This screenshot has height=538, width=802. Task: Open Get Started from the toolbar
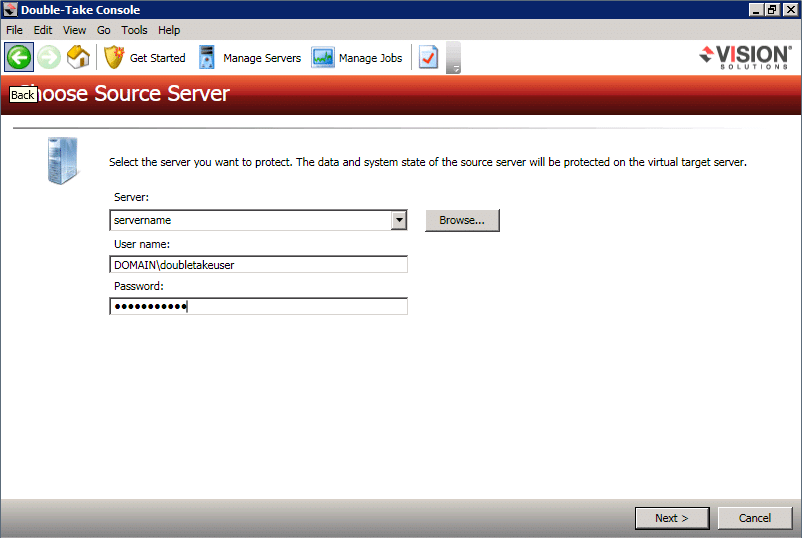[145, 58]
